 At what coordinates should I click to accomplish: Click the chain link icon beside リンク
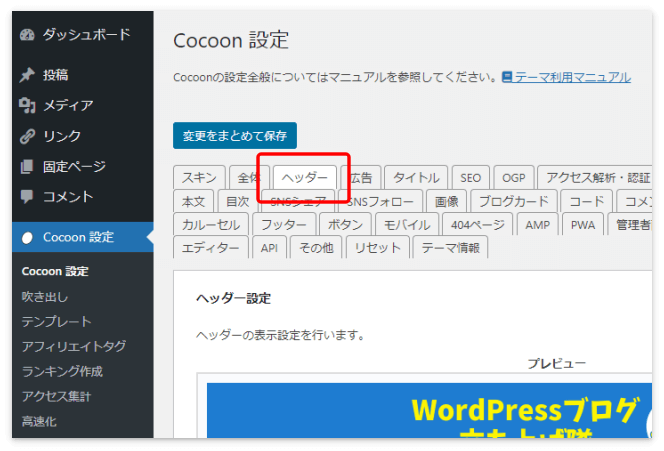pos(27,136)
